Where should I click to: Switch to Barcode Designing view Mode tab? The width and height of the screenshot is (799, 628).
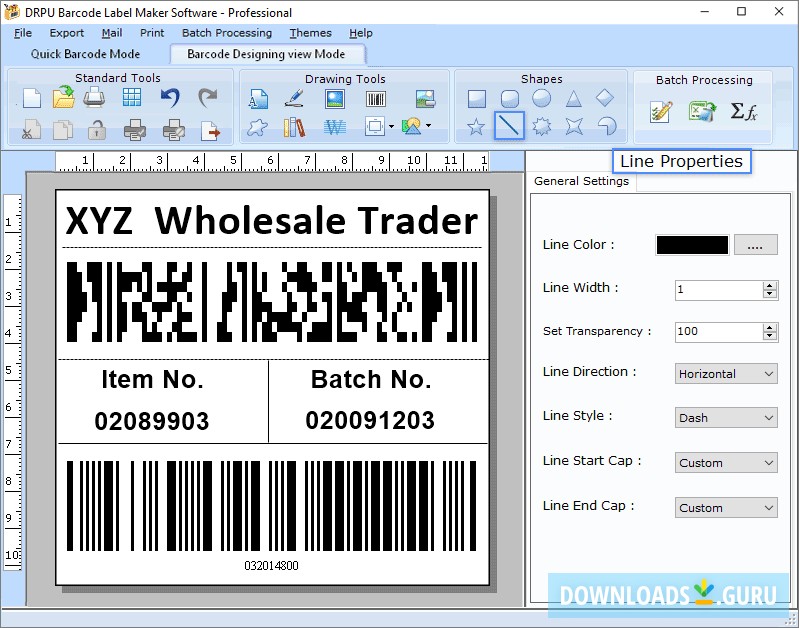point(267,54)
